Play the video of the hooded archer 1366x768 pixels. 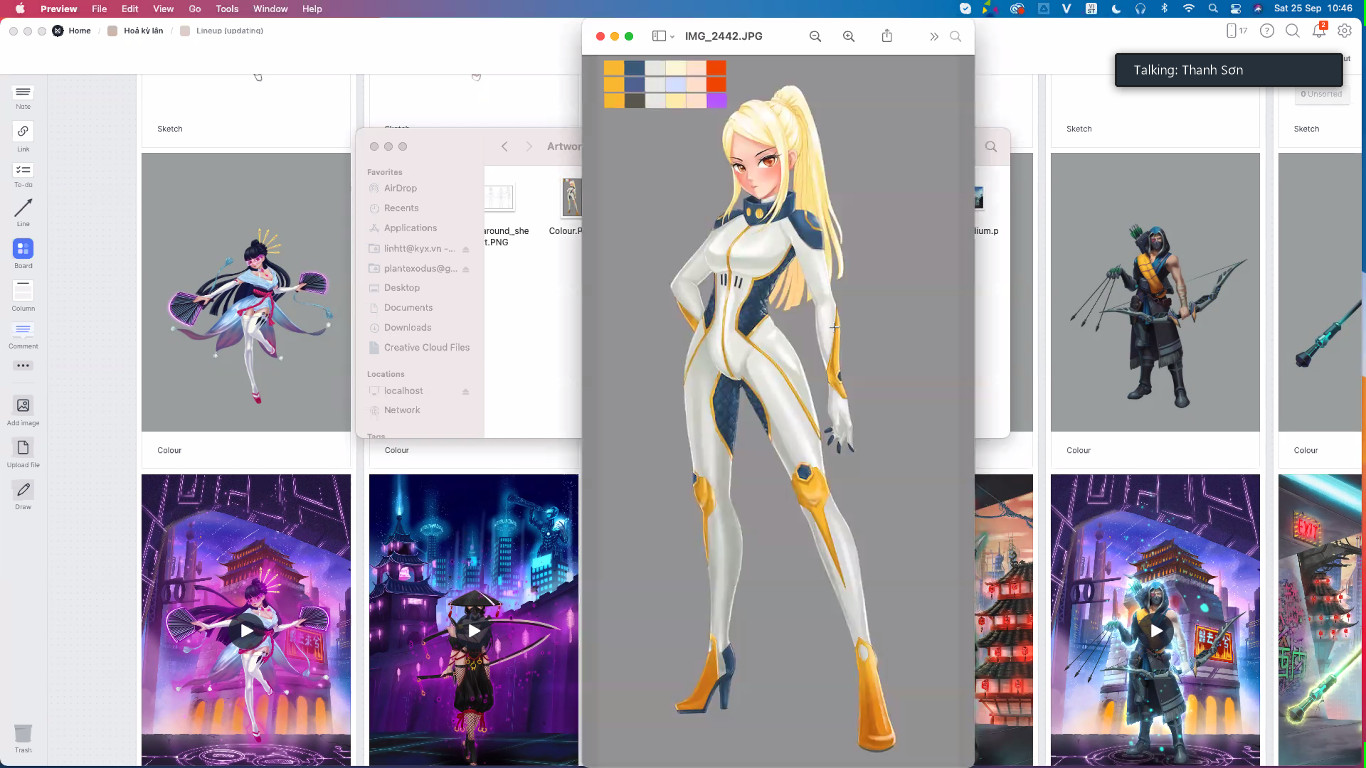[1155, 631]
